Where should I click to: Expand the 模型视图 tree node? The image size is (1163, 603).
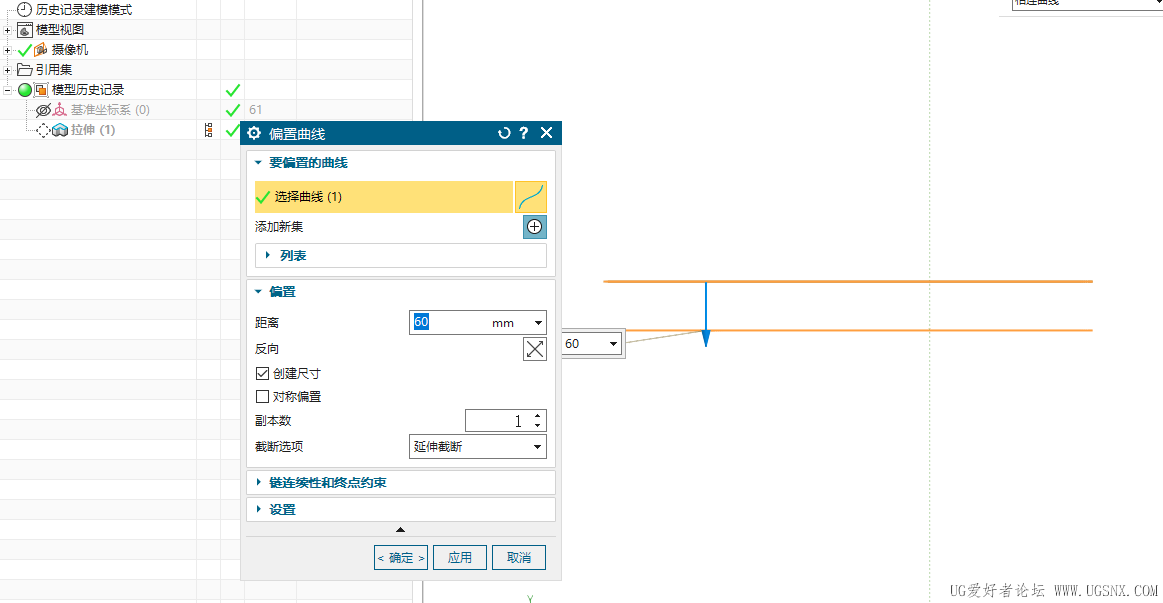coord(7,30)
